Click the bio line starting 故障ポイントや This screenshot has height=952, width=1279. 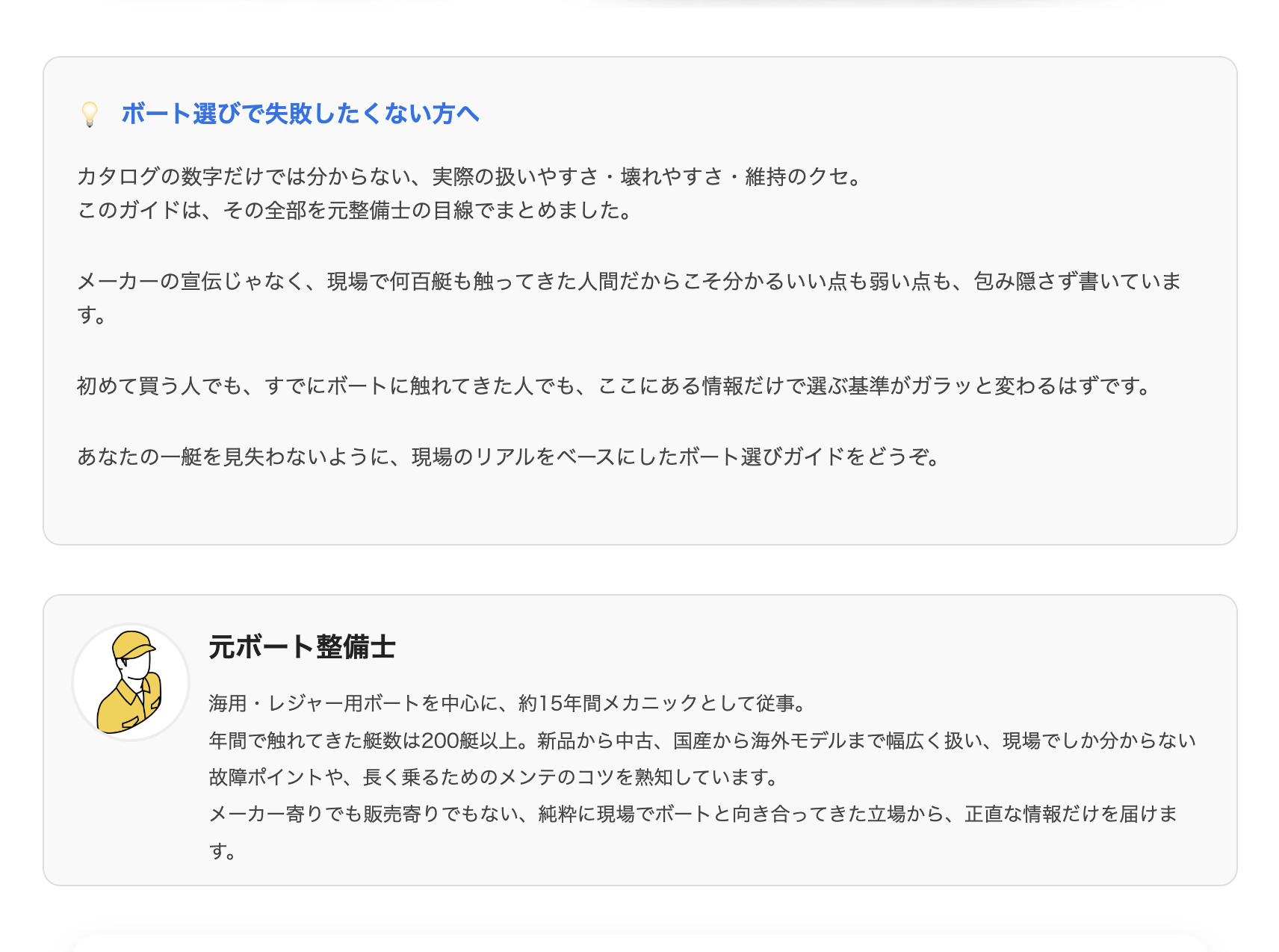coord(494,777)
